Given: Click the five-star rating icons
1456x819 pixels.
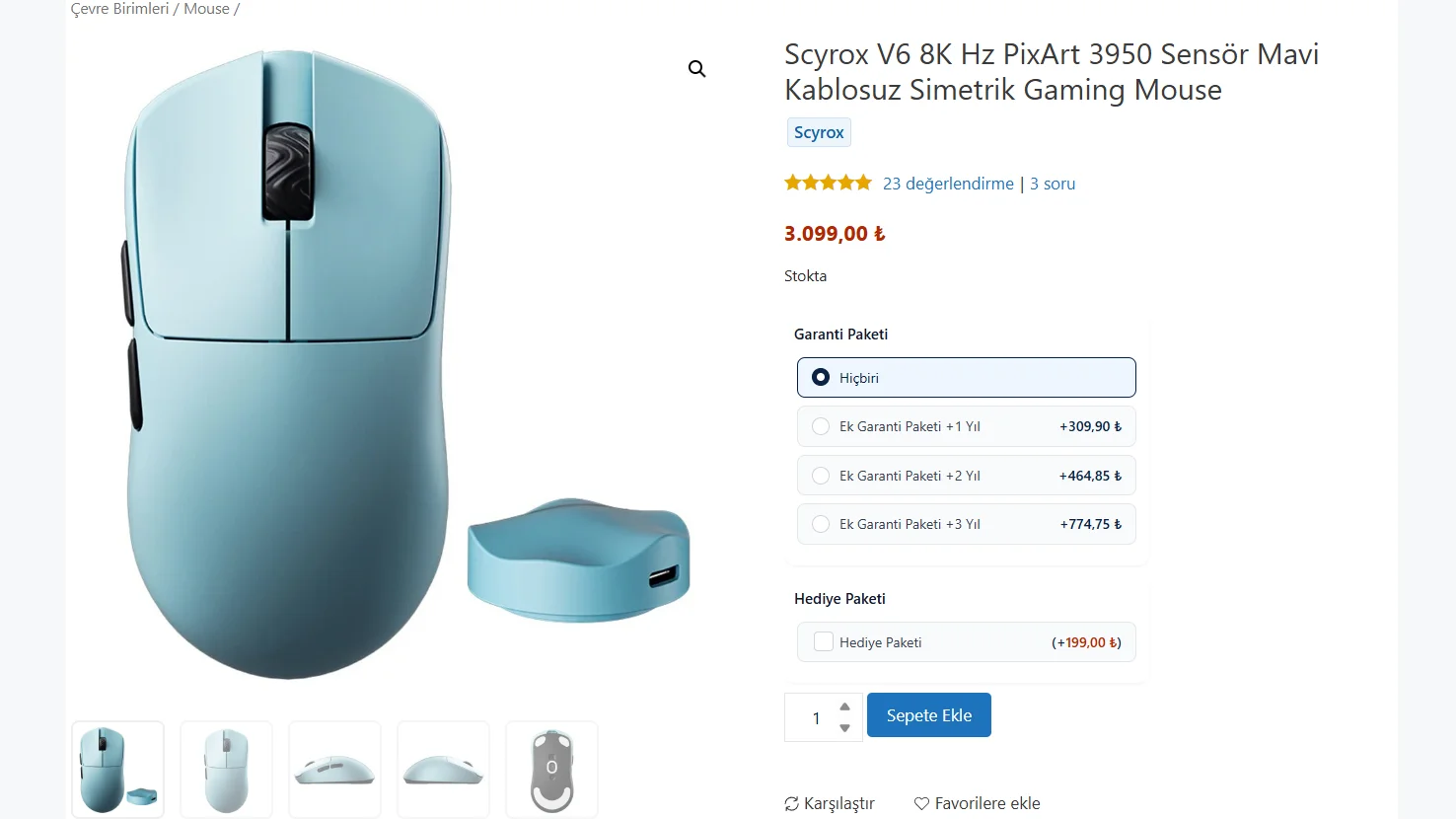Looking at the screenshot, I should pos(828,183).
